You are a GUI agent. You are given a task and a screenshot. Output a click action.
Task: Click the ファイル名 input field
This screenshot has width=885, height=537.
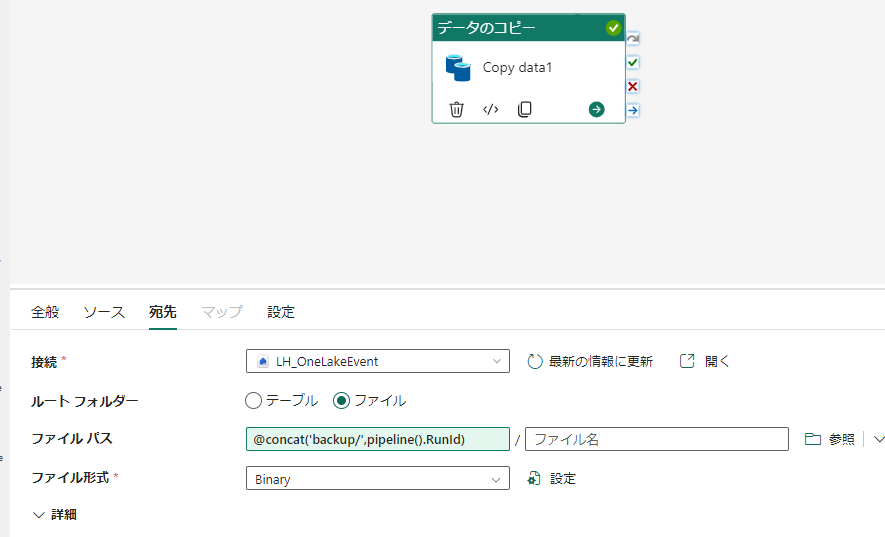(x=656, y=439)
